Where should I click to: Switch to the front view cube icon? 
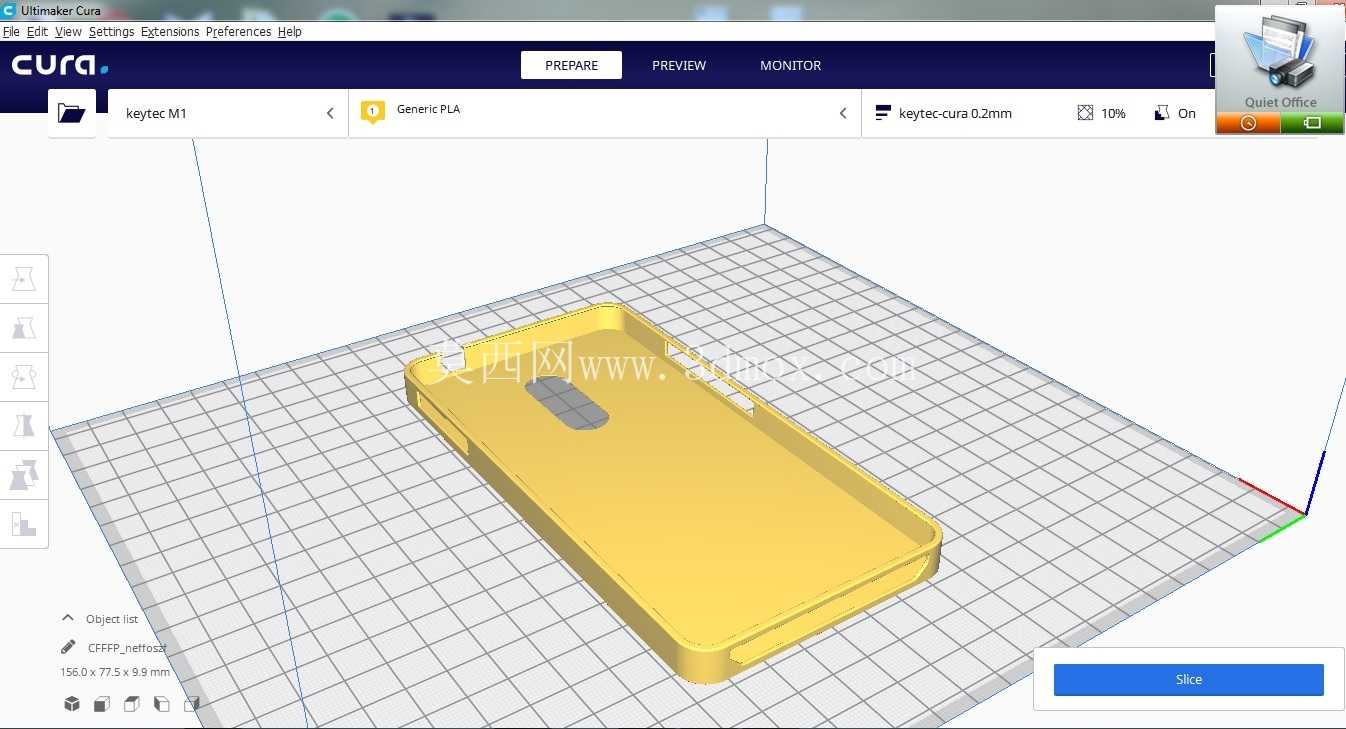pos(101,704)
